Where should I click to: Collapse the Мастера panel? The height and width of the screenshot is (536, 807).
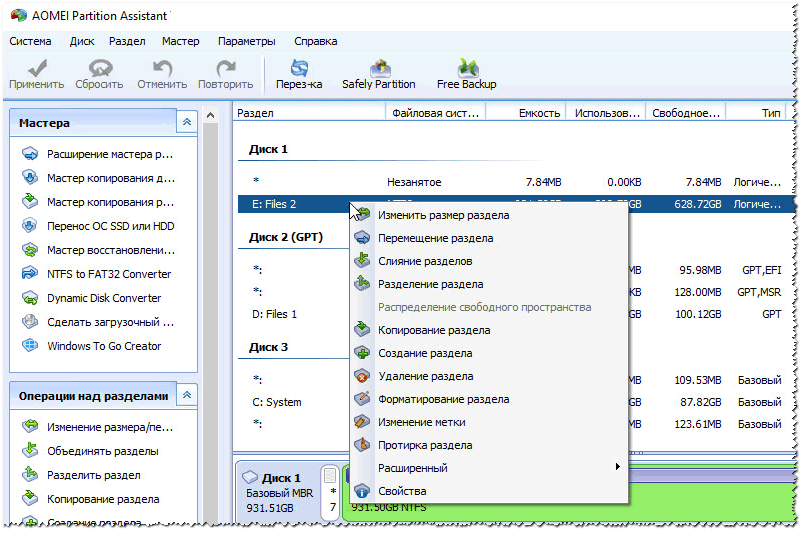tap(186, 123)
